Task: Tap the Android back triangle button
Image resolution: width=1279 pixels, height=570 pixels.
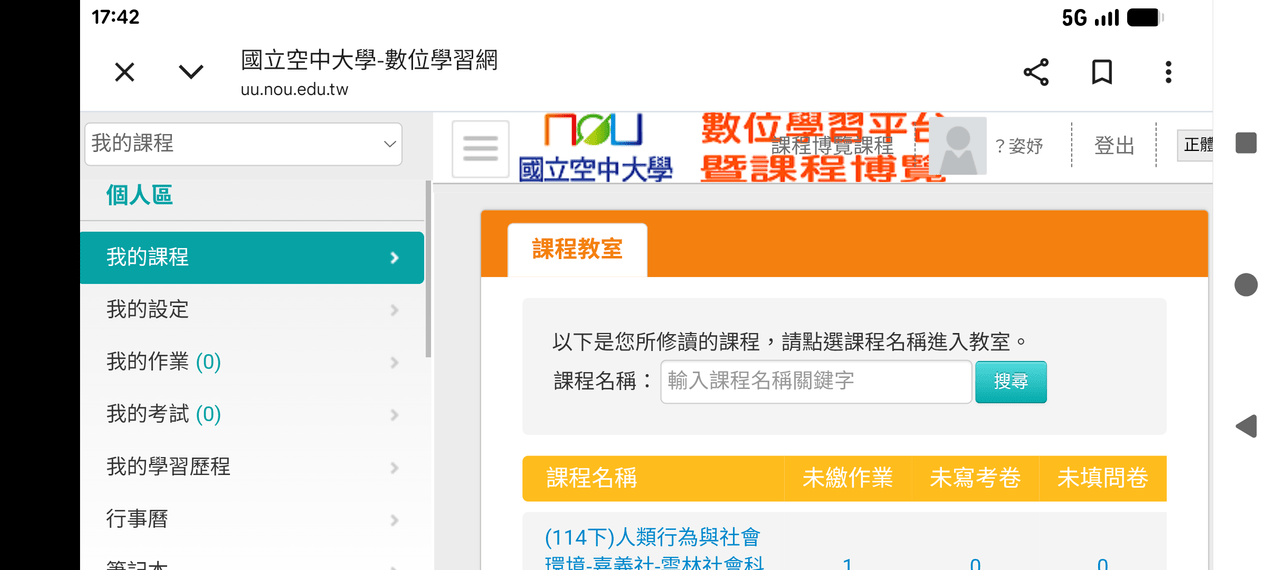Action: (1246, 427)
